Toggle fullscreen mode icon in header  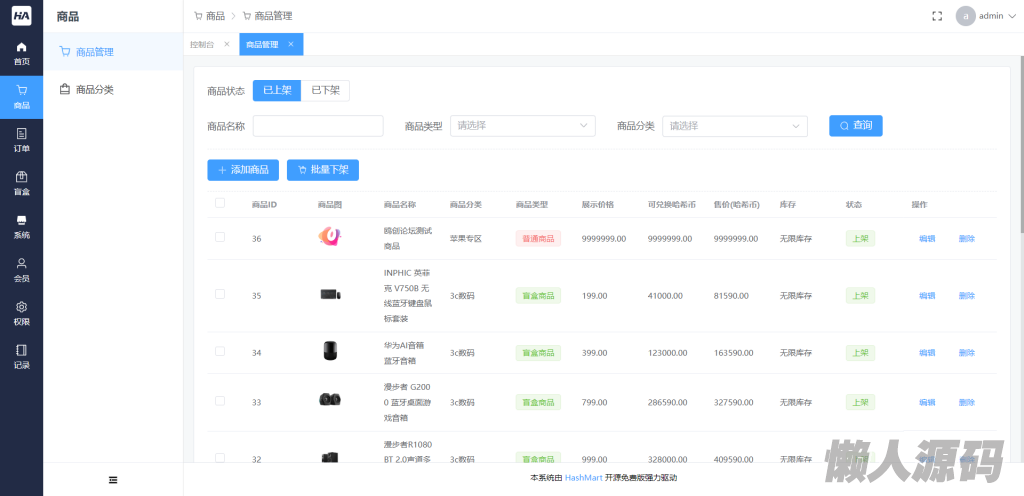point(937,16)
